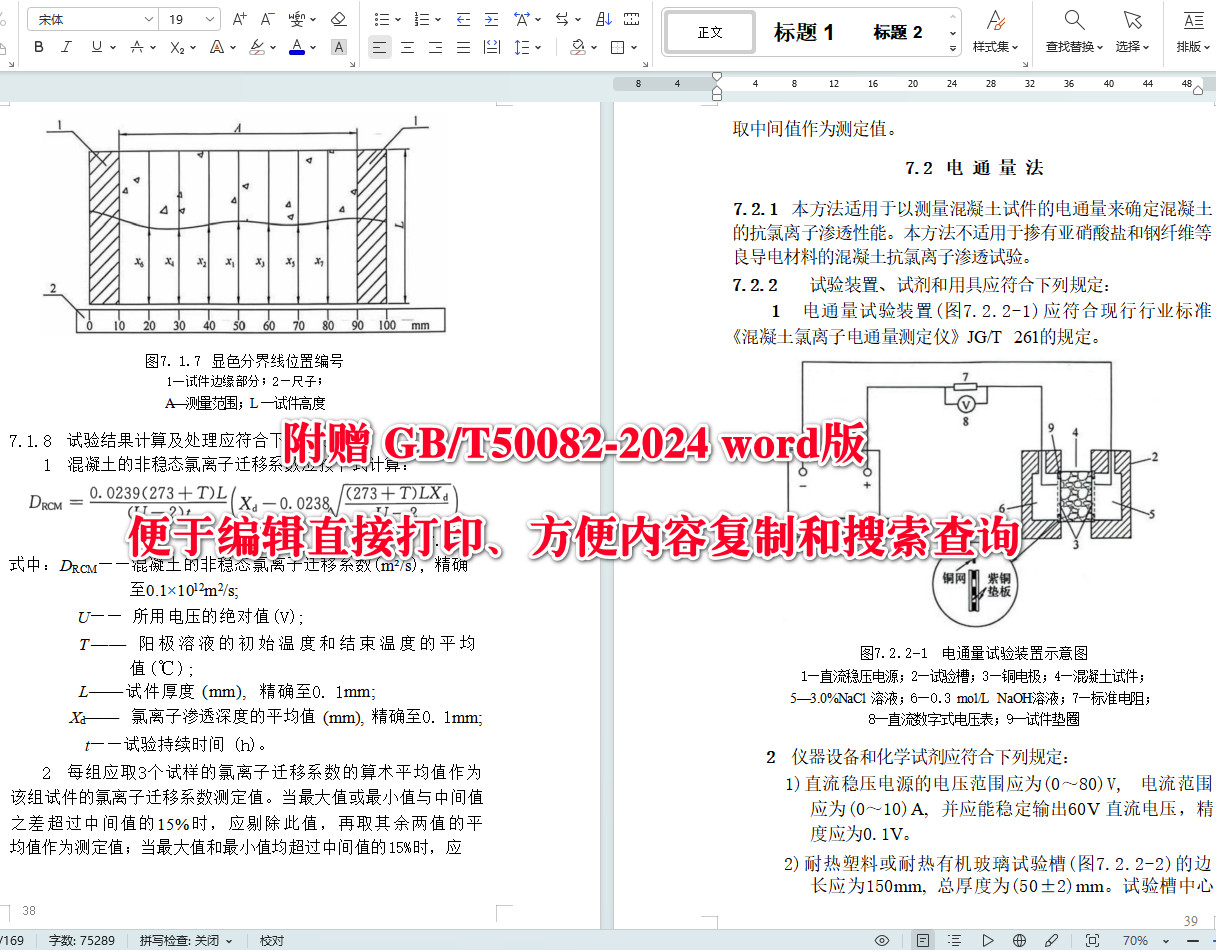Screen dimensions: 1216x950
Task: Switch to reading mode play icon
Action: [x=987, y=940]
